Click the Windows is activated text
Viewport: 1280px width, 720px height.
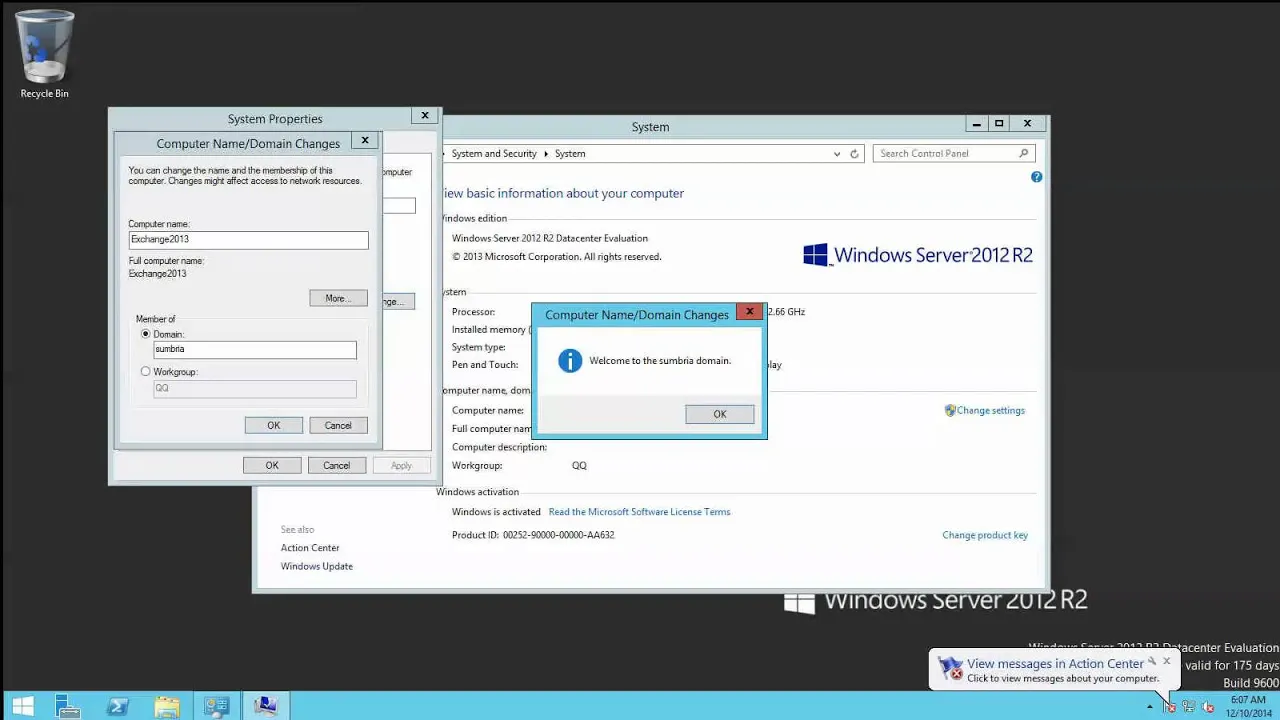495,512
